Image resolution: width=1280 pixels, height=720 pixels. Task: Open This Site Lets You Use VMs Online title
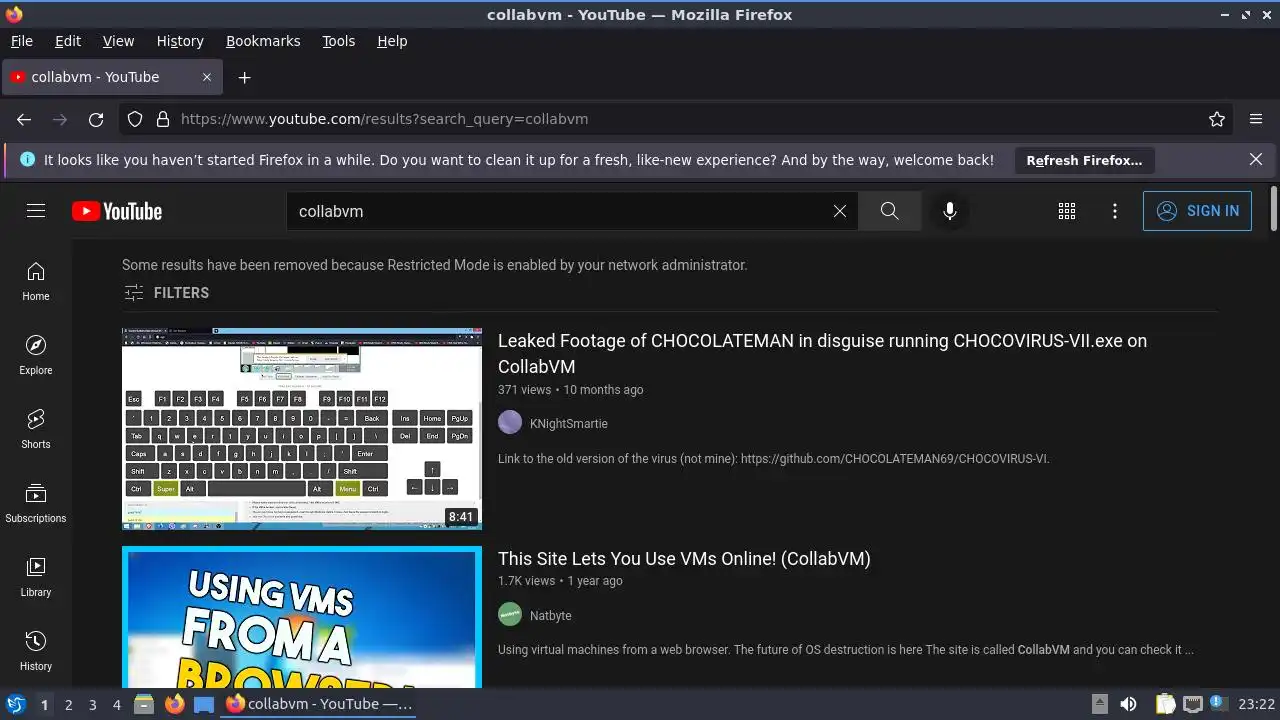pyautogui.click(x=684, y=559)
